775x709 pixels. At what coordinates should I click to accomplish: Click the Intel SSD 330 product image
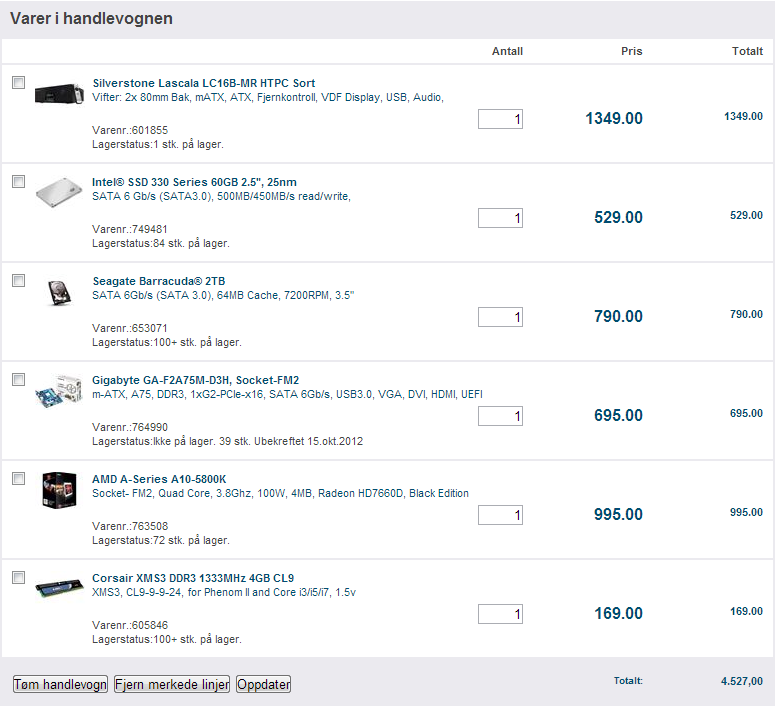click(59, 192)
